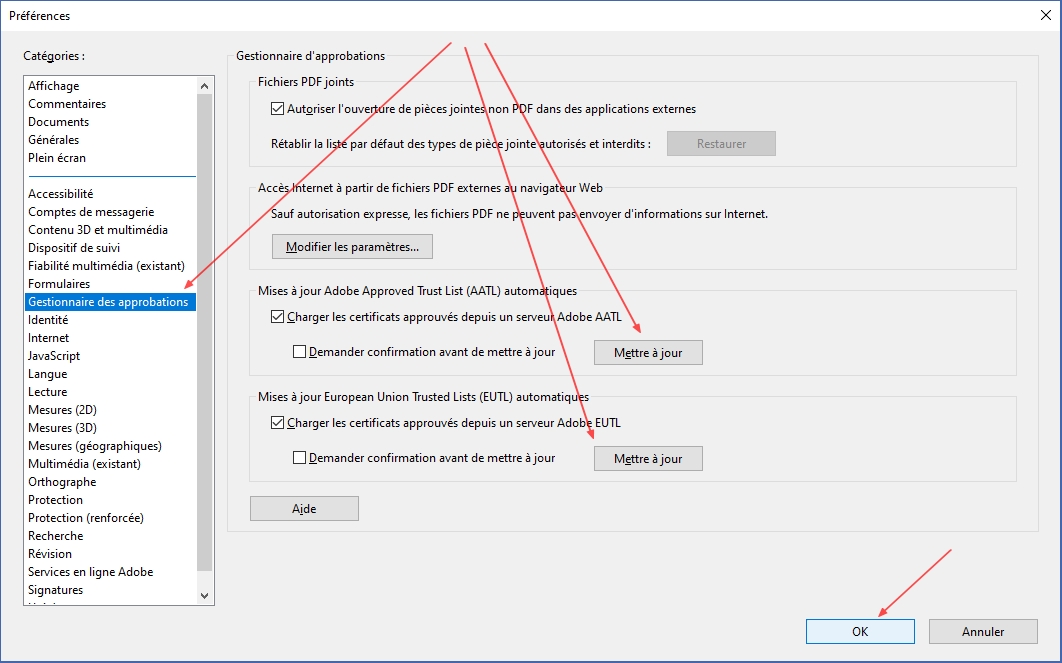Enable 'Demander confirmation' in the EUTL section

coord(300,458)
